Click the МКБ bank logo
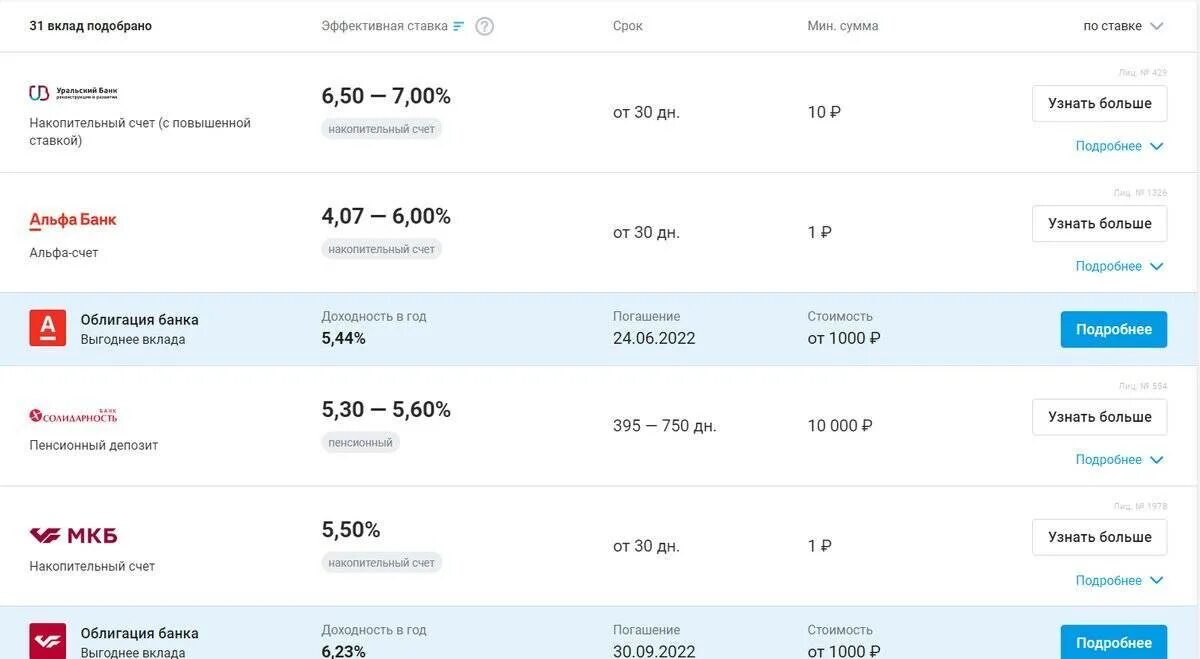 point(73,536)
